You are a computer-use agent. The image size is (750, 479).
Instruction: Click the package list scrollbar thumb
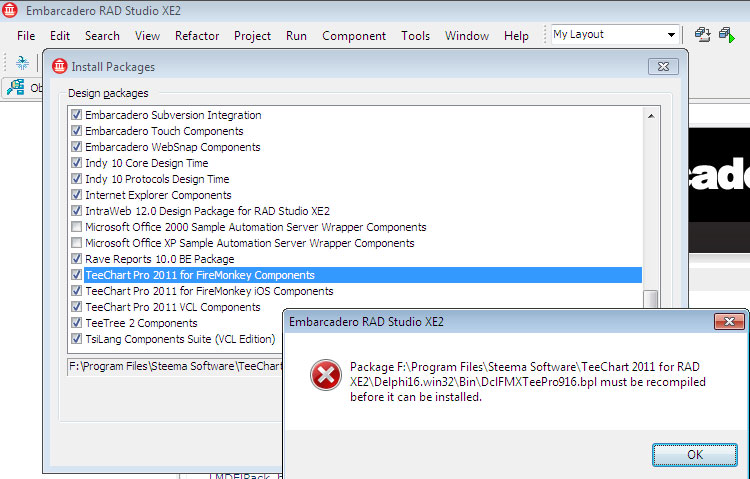pyautogui.click(x=651, y=299)
